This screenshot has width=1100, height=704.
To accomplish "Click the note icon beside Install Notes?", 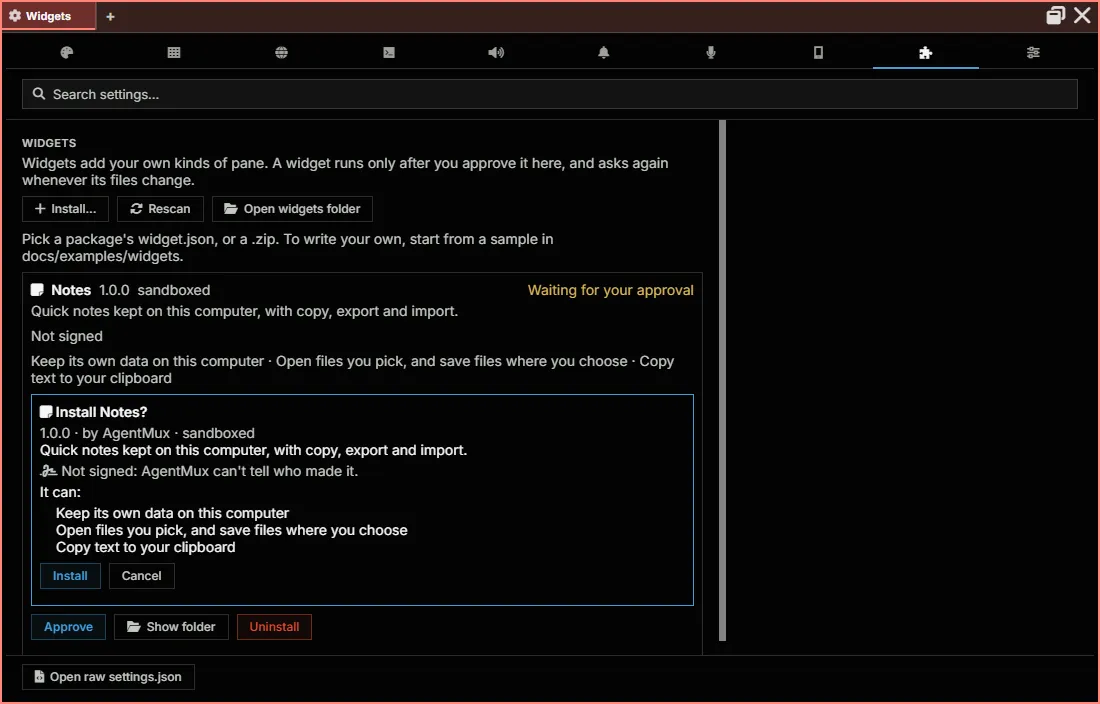I will coord(46,412).
